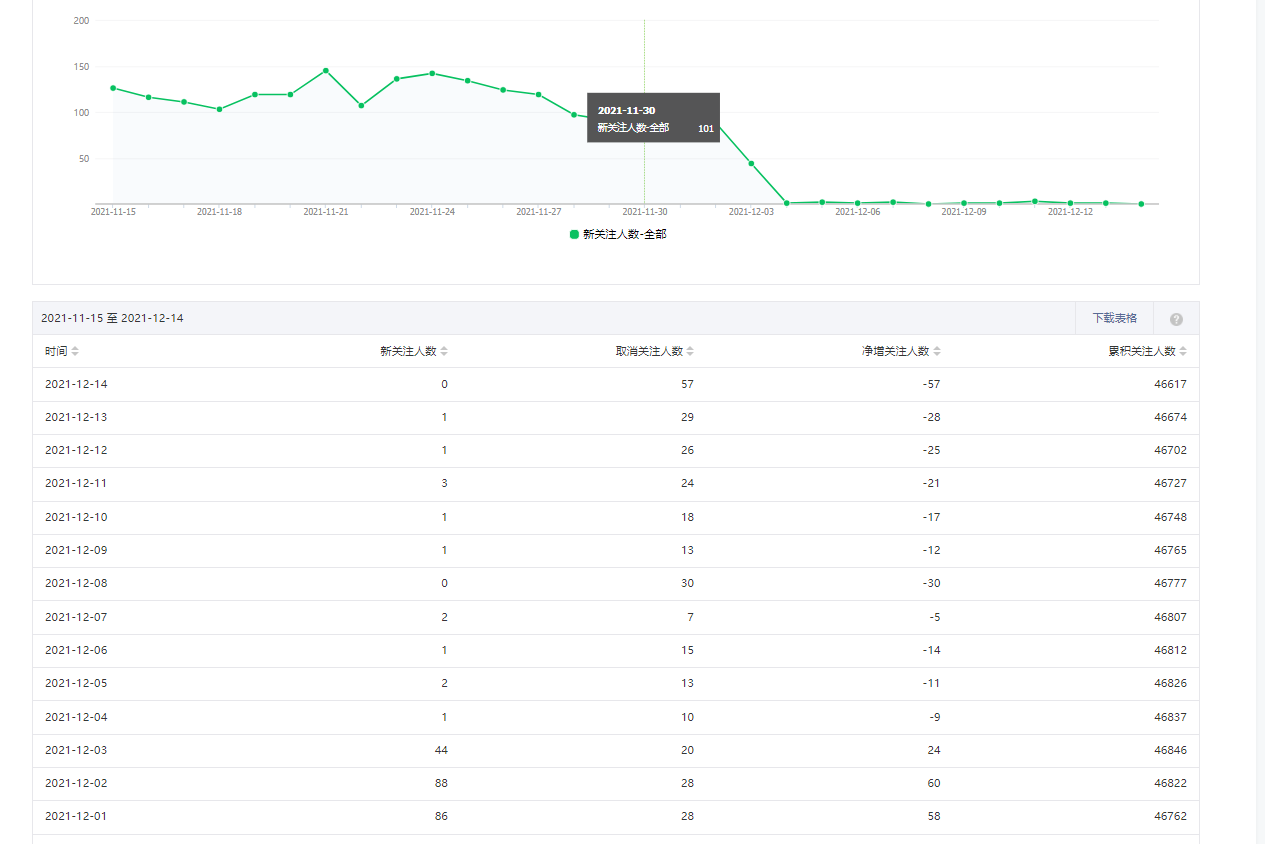Select the 2021-12-01 date cell
The image size is (1265, 844).
click(76, 816)
